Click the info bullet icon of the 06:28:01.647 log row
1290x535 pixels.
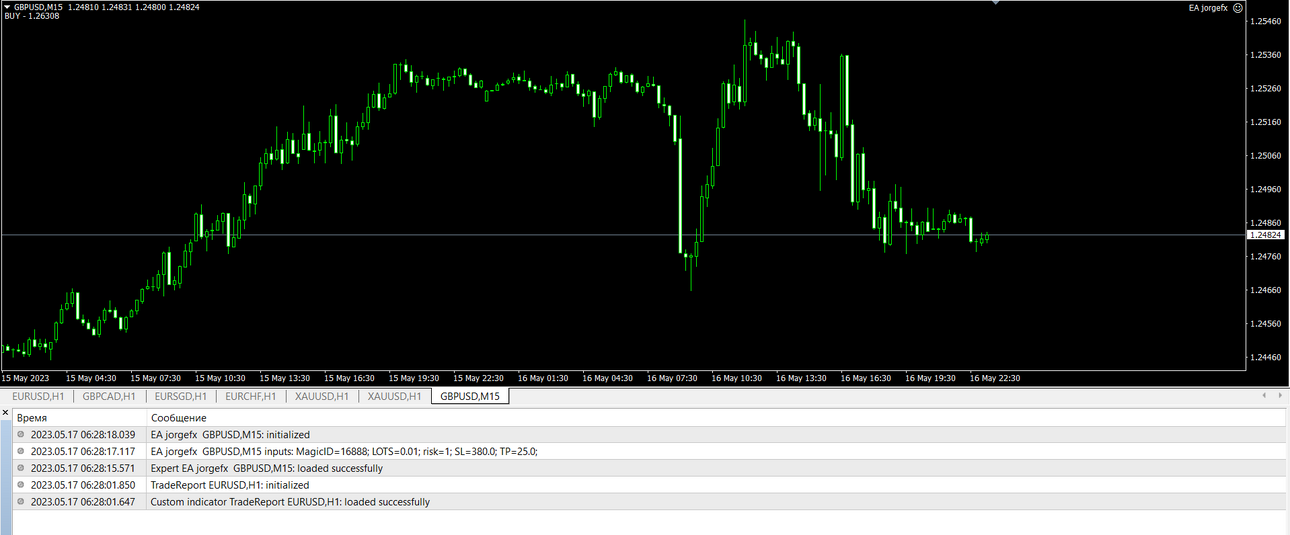click(21, 502)
